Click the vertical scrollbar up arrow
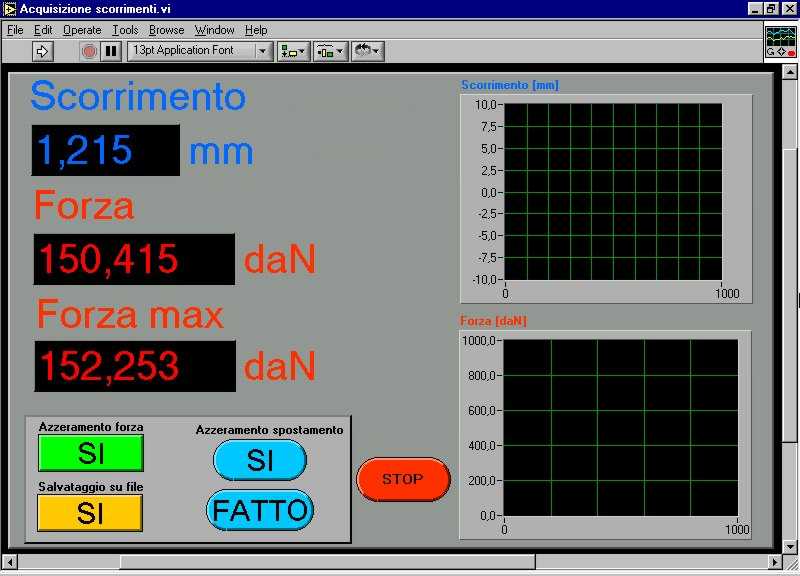800x576 pixels. tap(790, 73)
